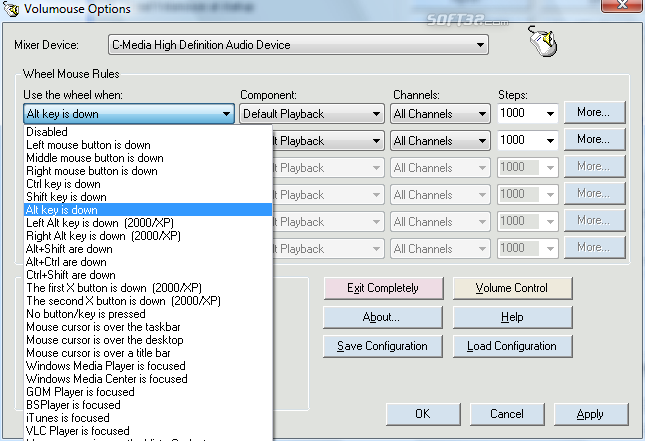The image size is (645, 441).
Task: Select 'Windows Media Player is focused'
Action: (x=148, y=366)
